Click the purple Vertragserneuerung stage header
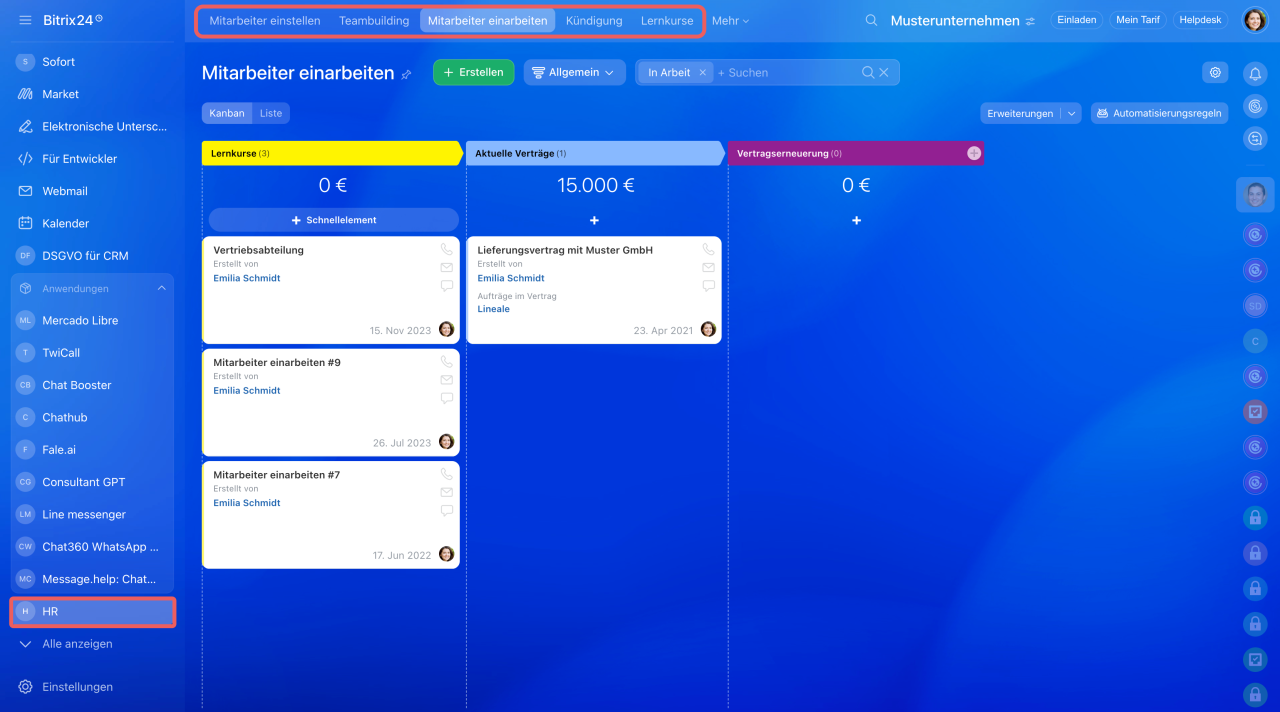Screen dimensions: 1280x712 (x=856, y=153)
